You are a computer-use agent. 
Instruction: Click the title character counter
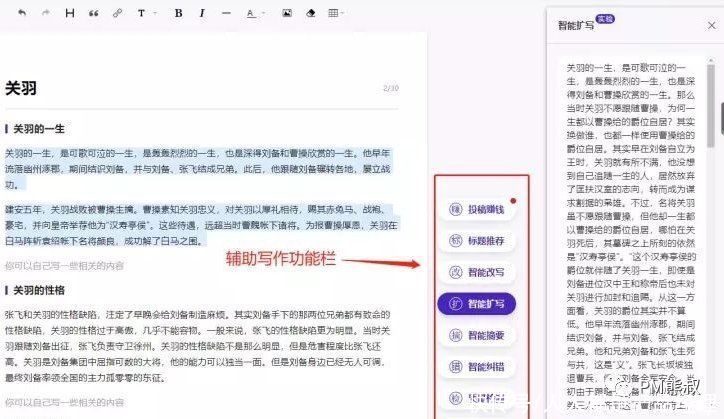click(391, 88)
